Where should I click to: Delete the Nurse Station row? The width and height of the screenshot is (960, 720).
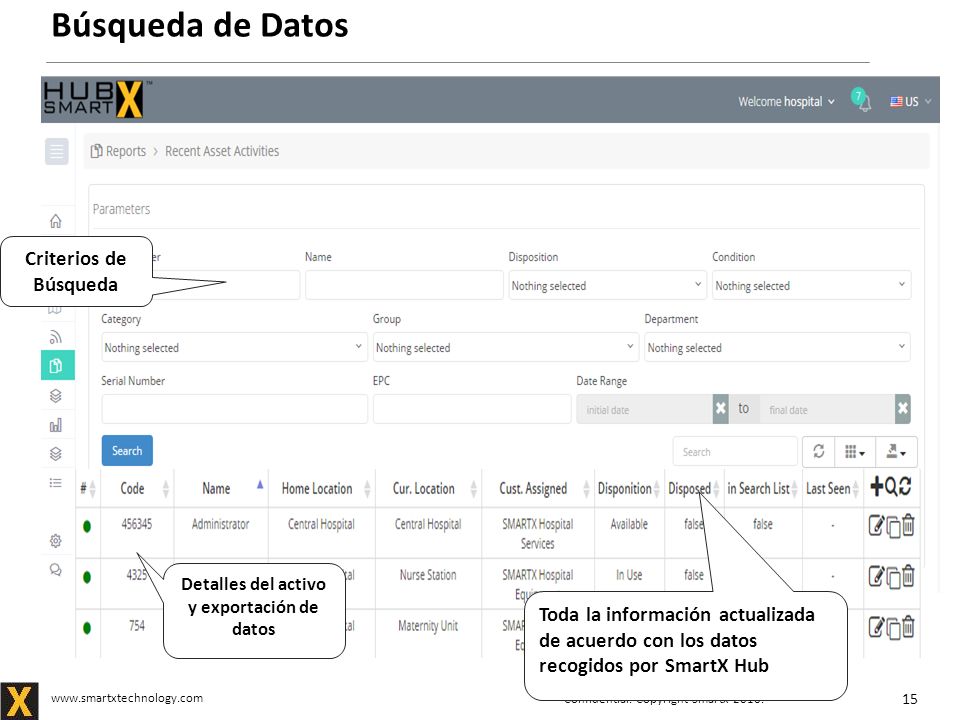(908, 576)
